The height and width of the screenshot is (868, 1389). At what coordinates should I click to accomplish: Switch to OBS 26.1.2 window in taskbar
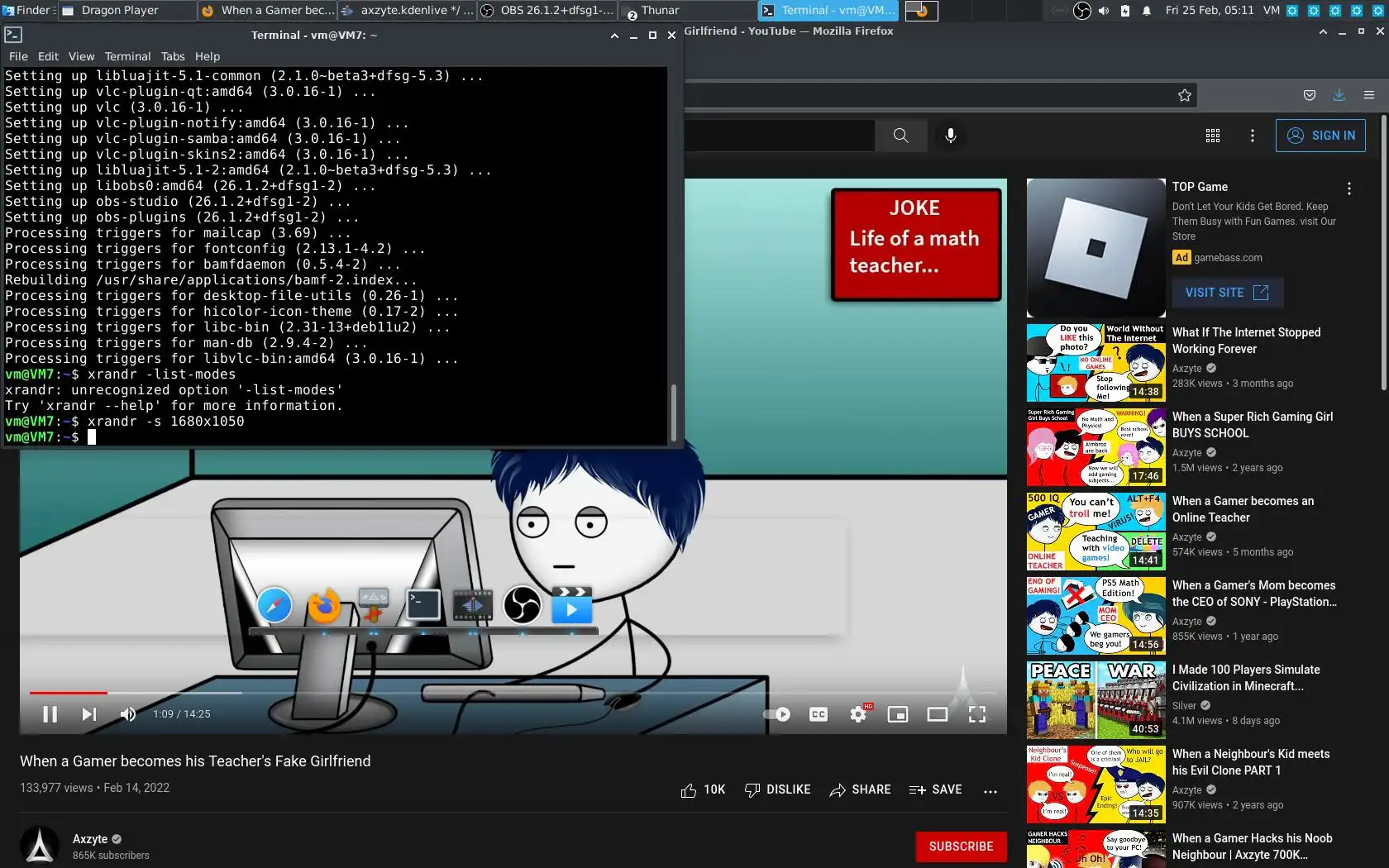[547, 11]
